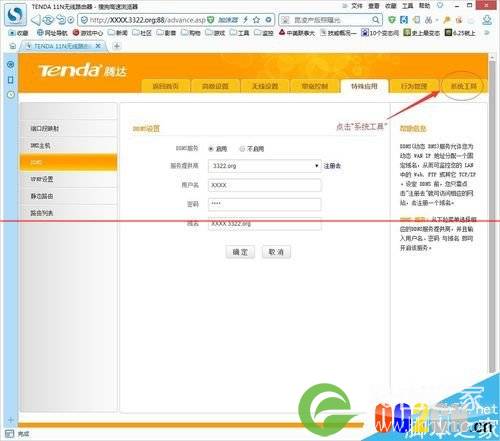Image resolution: width=500 pixels, height=441 pixels.
Task: Click the magnifier search icon in search box
Action: pos(376,20)
